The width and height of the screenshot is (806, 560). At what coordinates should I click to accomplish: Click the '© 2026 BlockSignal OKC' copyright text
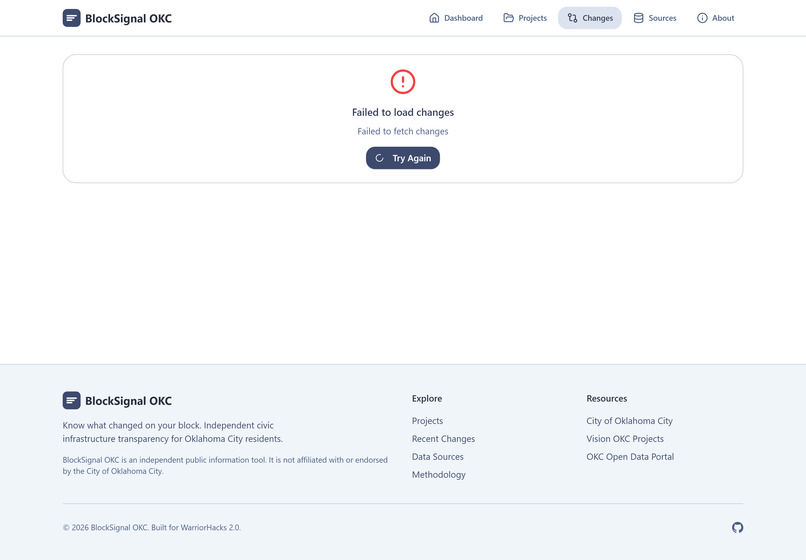coord(152,528)
